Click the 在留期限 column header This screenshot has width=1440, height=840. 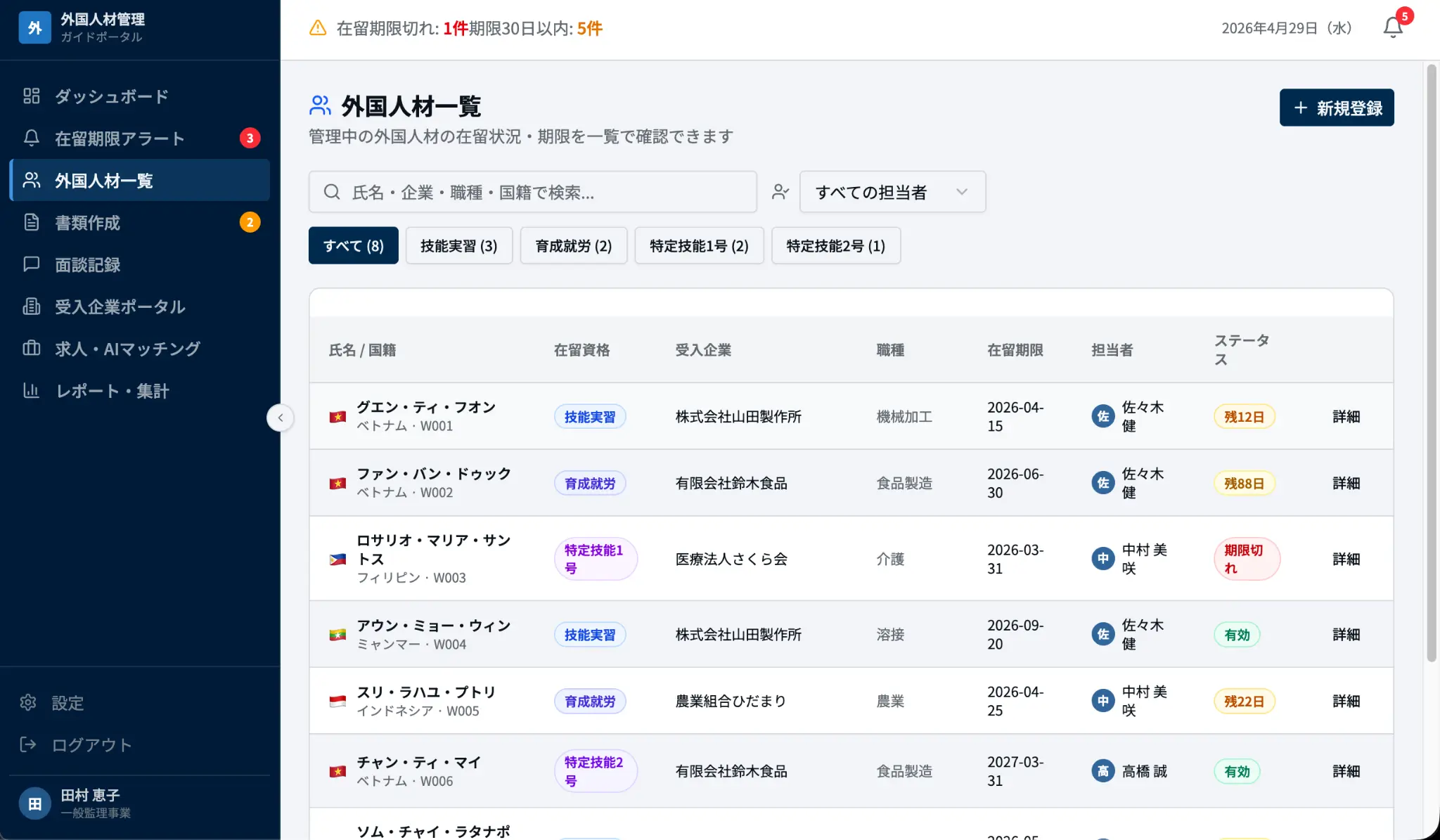click(x=1015, y=350)
